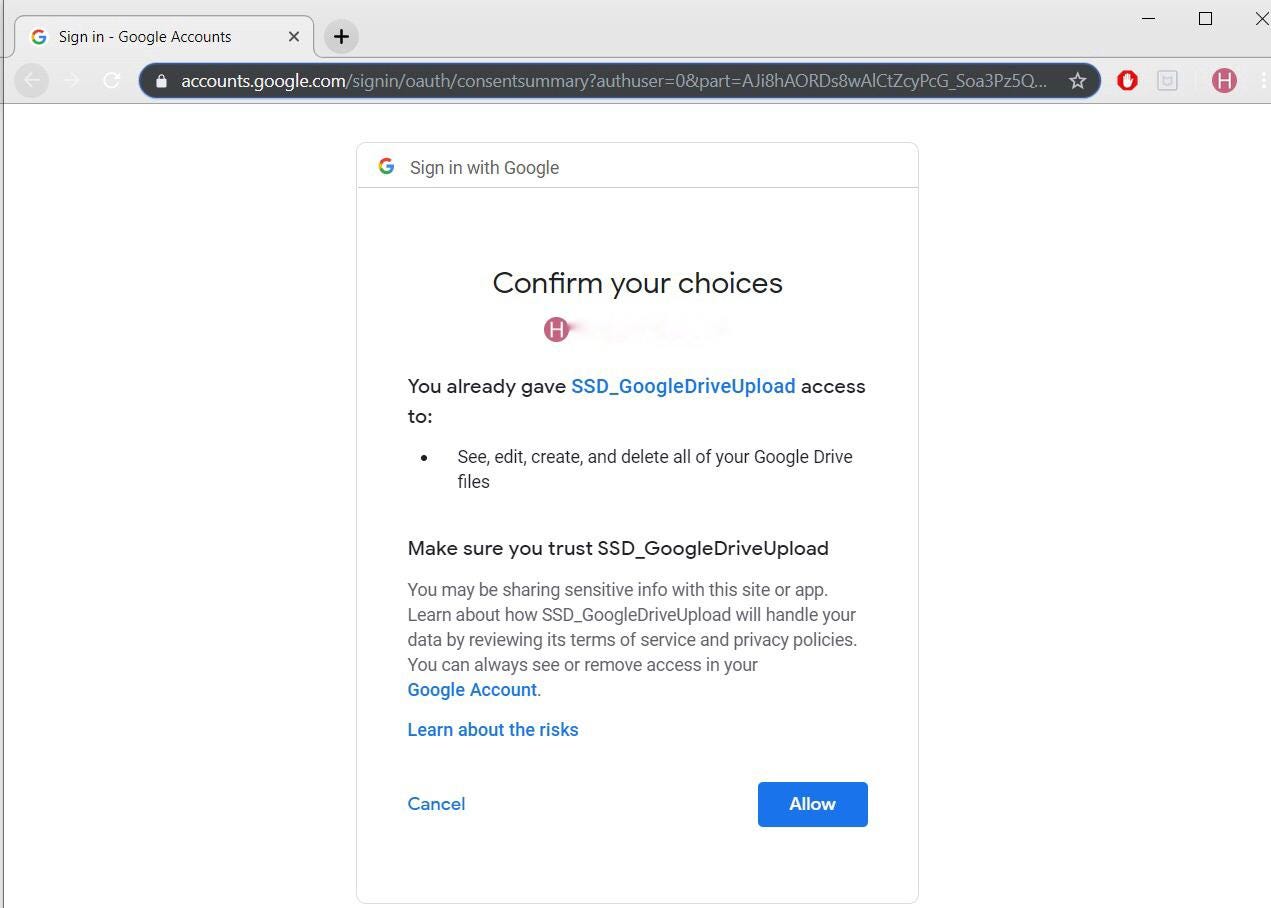
Task: Go forward to the next page
Action: (72, 80)
